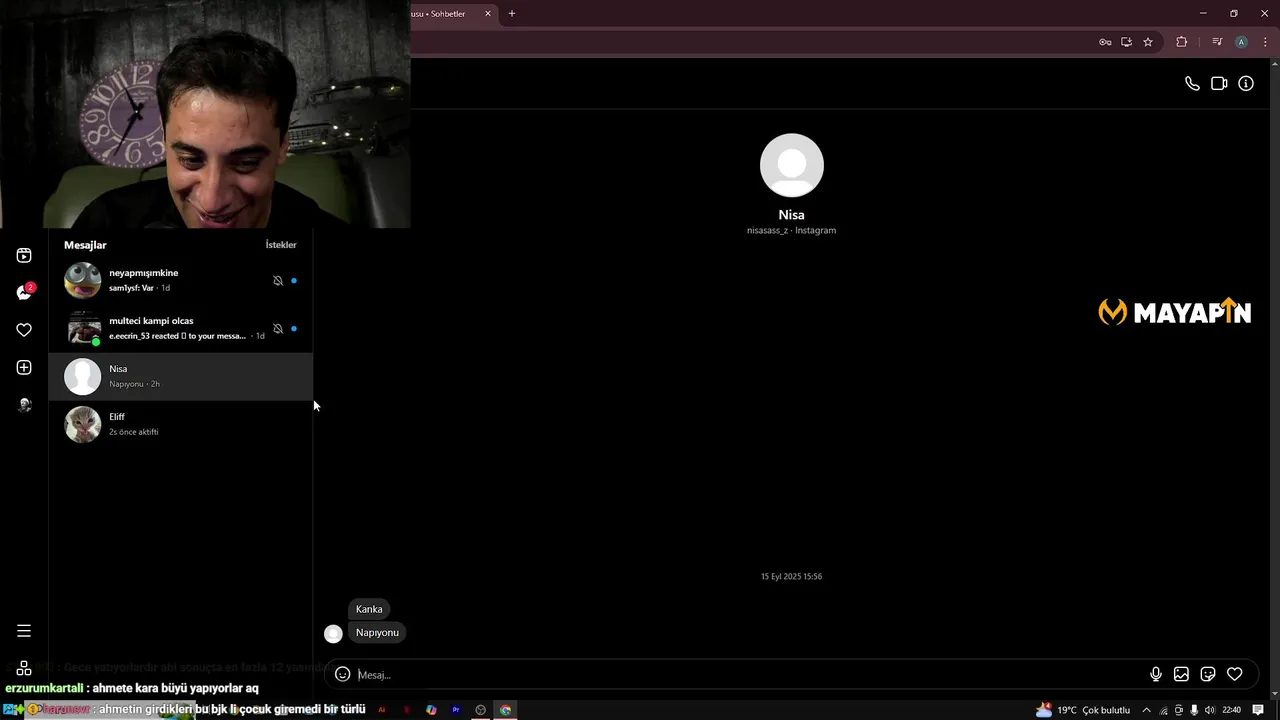1280x720 pixels.
Task: Open the password manager key icon
Action: tap(1105, 42)
